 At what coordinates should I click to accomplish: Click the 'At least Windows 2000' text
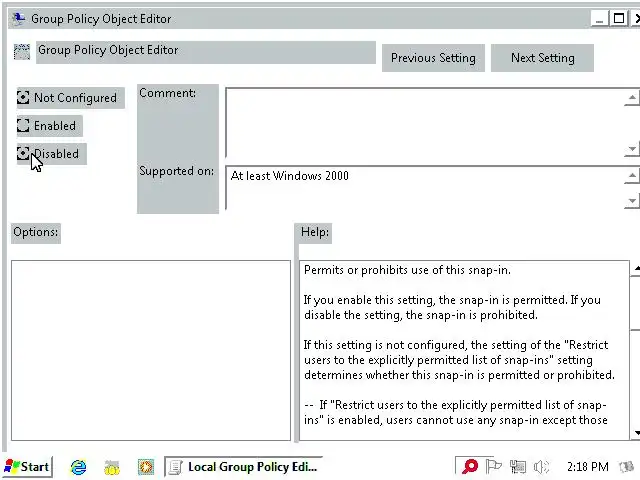pyautogui.click(x=289, y=176)
